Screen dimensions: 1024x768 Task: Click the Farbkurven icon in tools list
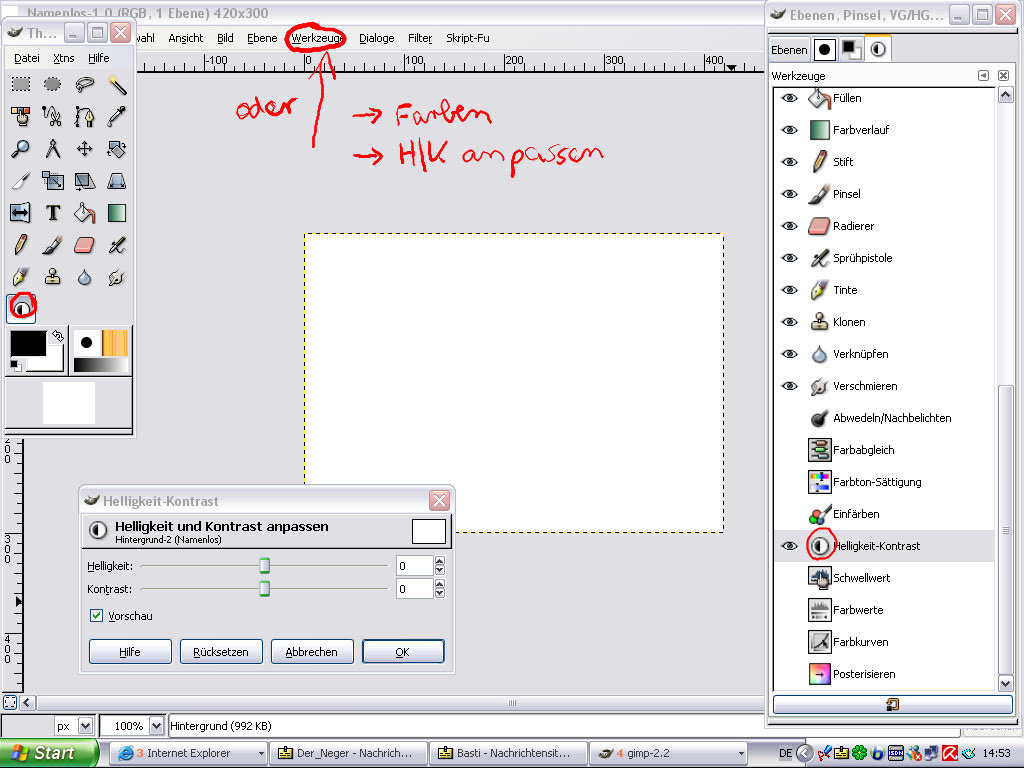[820, 642]
